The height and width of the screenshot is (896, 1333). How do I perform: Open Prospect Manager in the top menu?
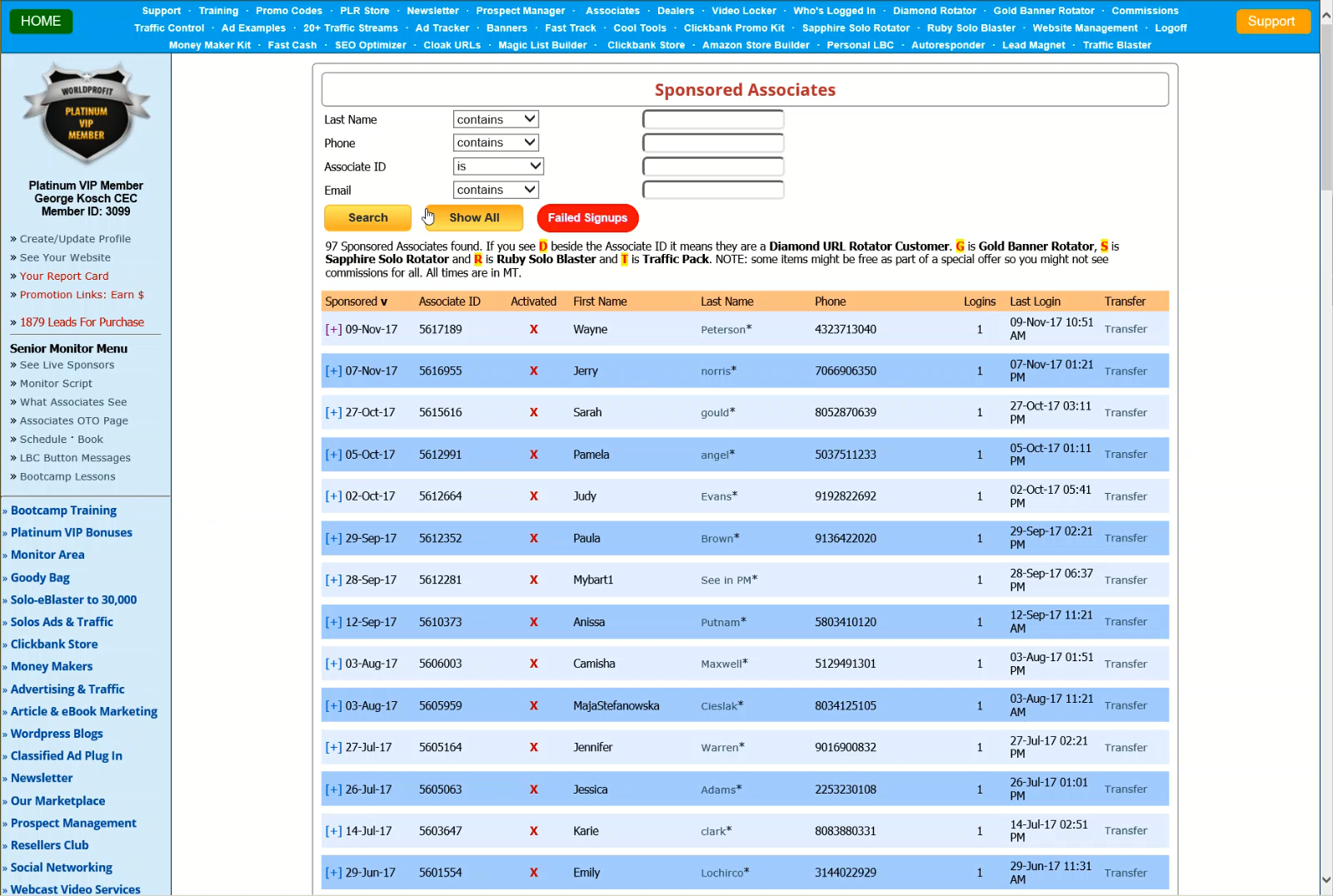coord(520,11)
